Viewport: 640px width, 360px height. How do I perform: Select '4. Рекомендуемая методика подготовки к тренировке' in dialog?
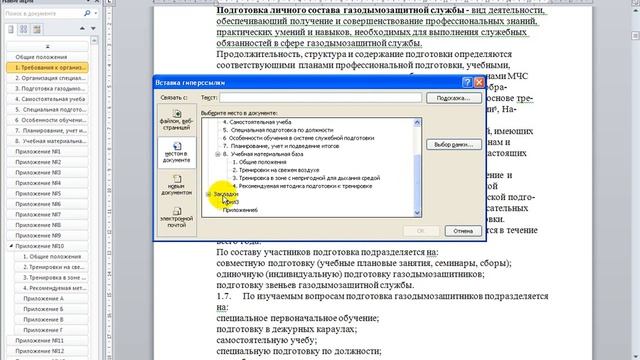pos(302,186)
